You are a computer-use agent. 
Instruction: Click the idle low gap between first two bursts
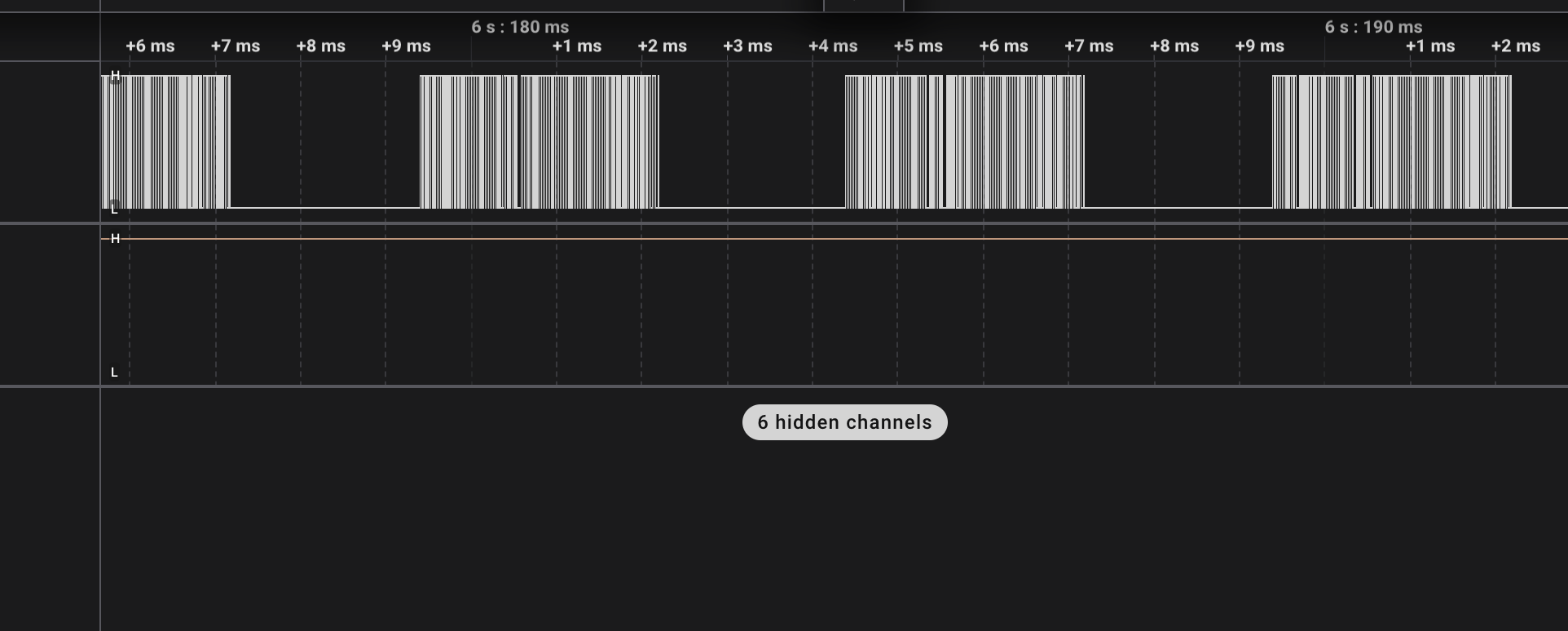324,207
